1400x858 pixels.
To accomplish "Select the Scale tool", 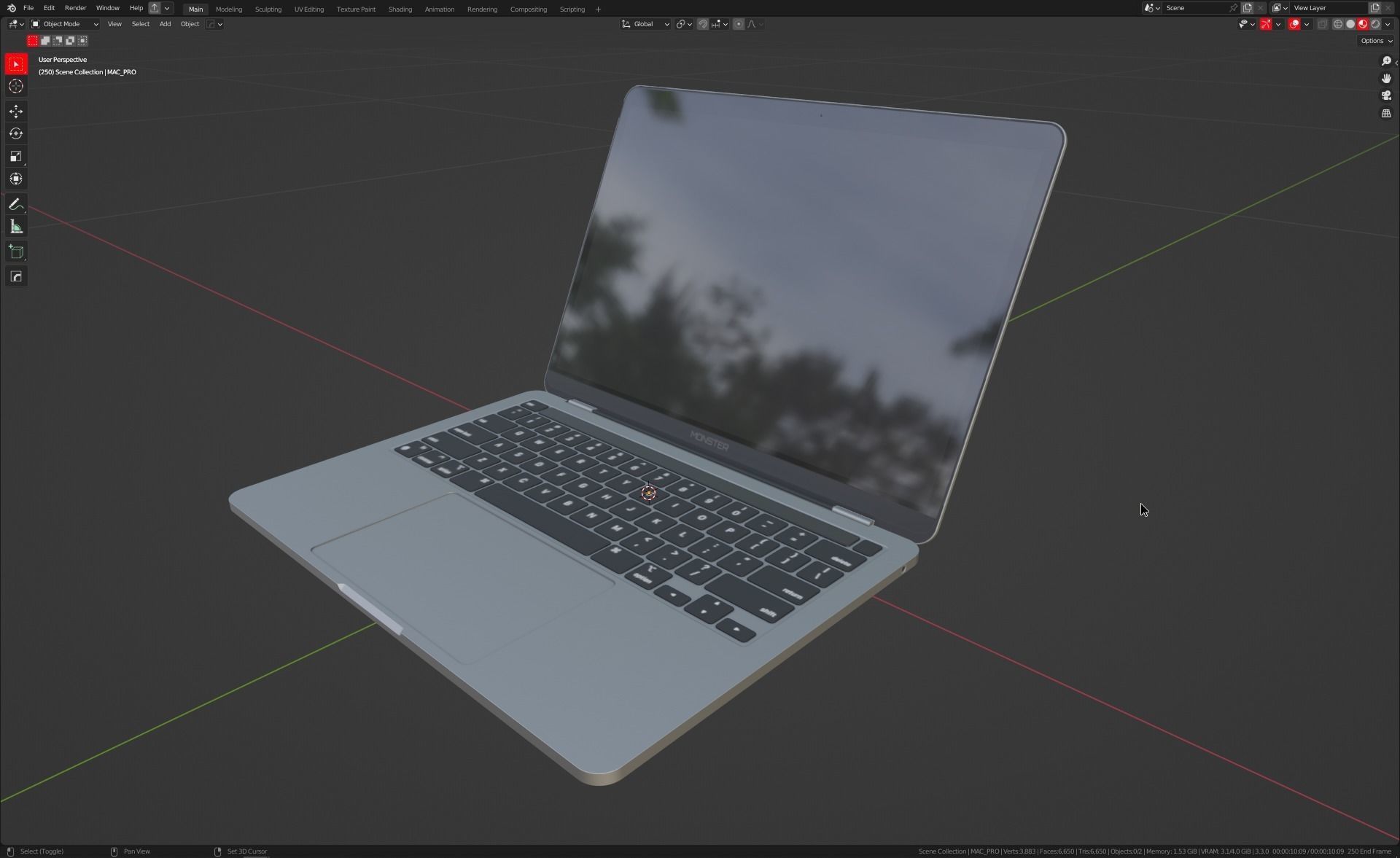I will pyautogui.click(x=16, y=157).
